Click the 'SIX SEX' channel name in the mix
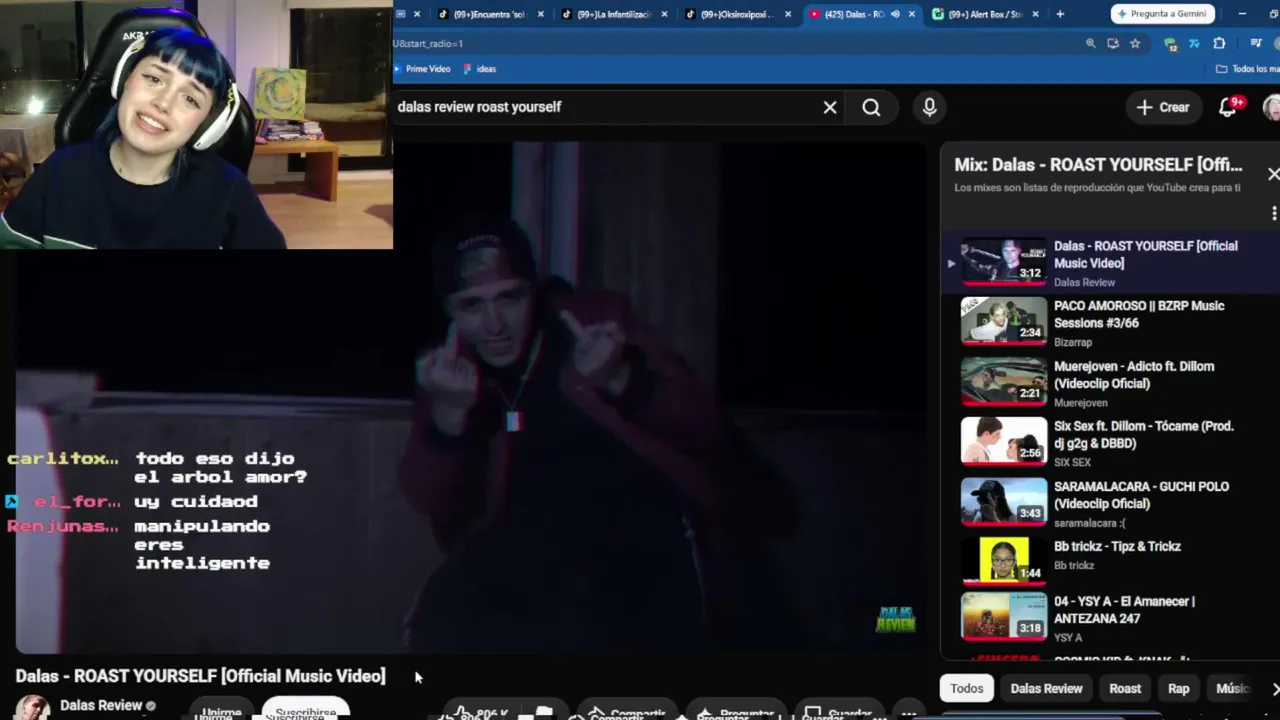Screen dimensions: 1280x720 coord(1072,462)
